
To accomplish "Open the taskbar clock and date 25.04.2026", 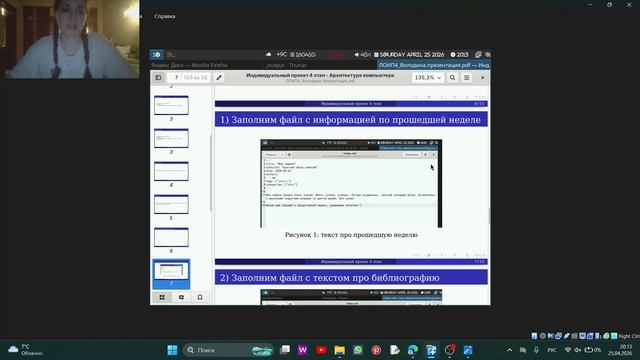I will click(x=620, y=350).
